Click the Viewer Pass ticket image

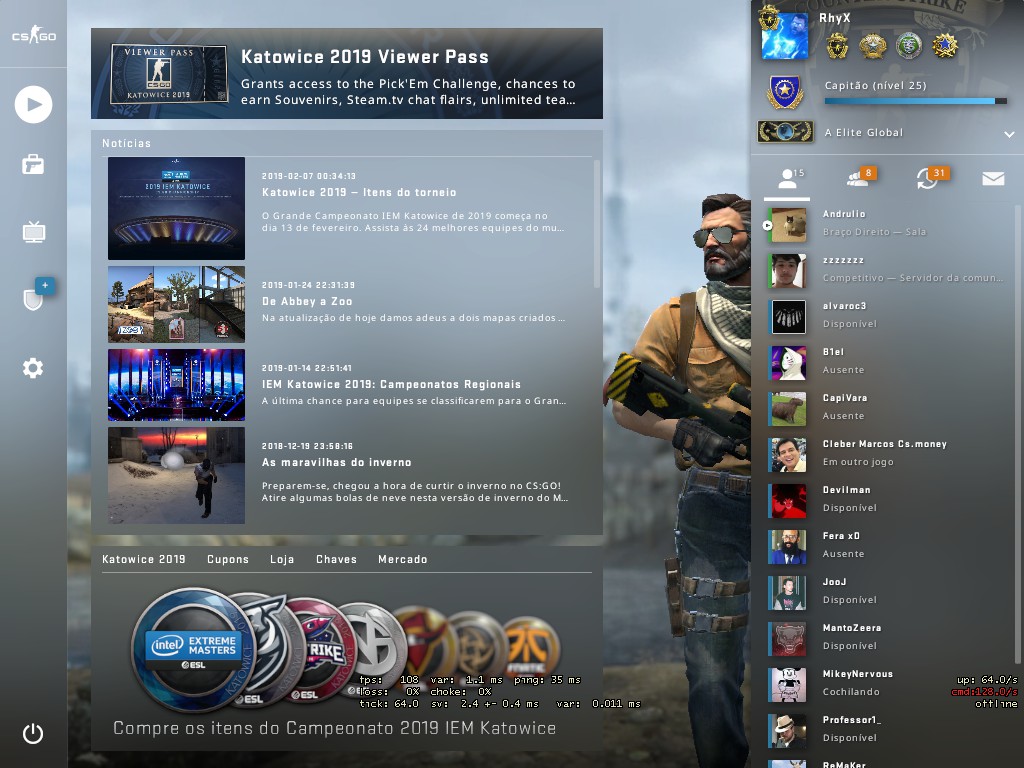click(168, 74)
